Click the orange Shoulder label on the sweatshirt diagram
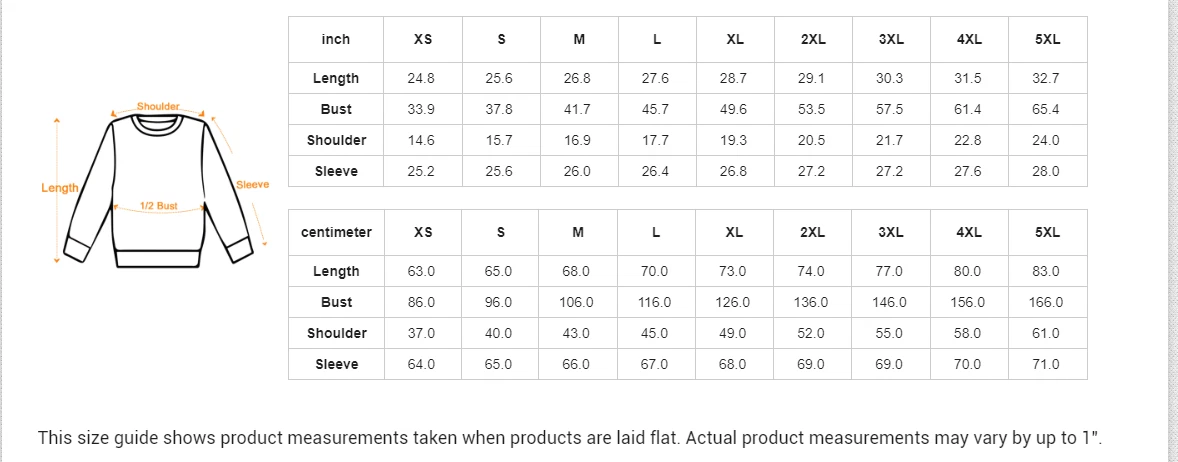This screenshot has height=462, width=1178. (x=158, y=106)
